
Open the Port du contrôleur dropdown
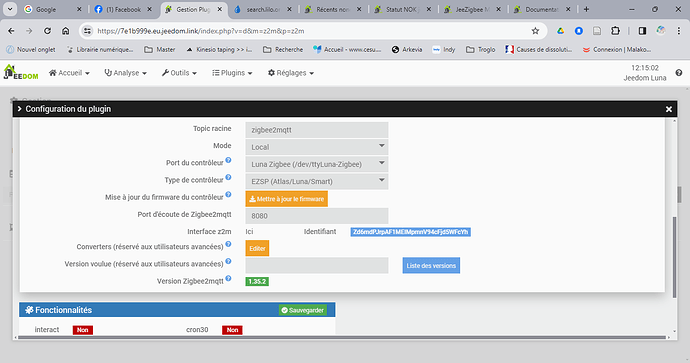317,164
